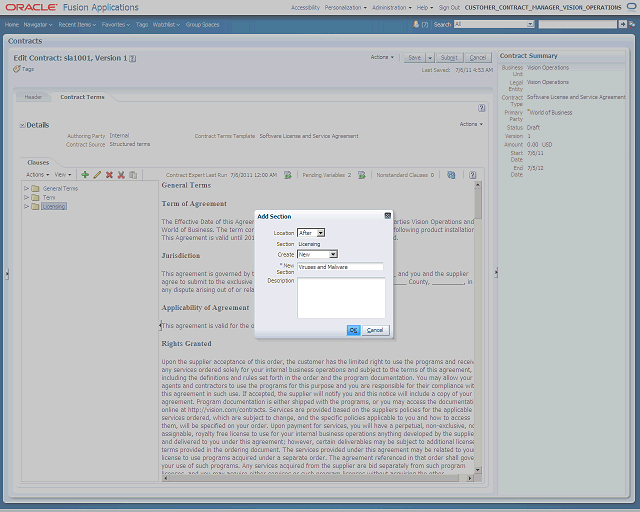Go to Home link
640x512 pixels.
(12, 24)
